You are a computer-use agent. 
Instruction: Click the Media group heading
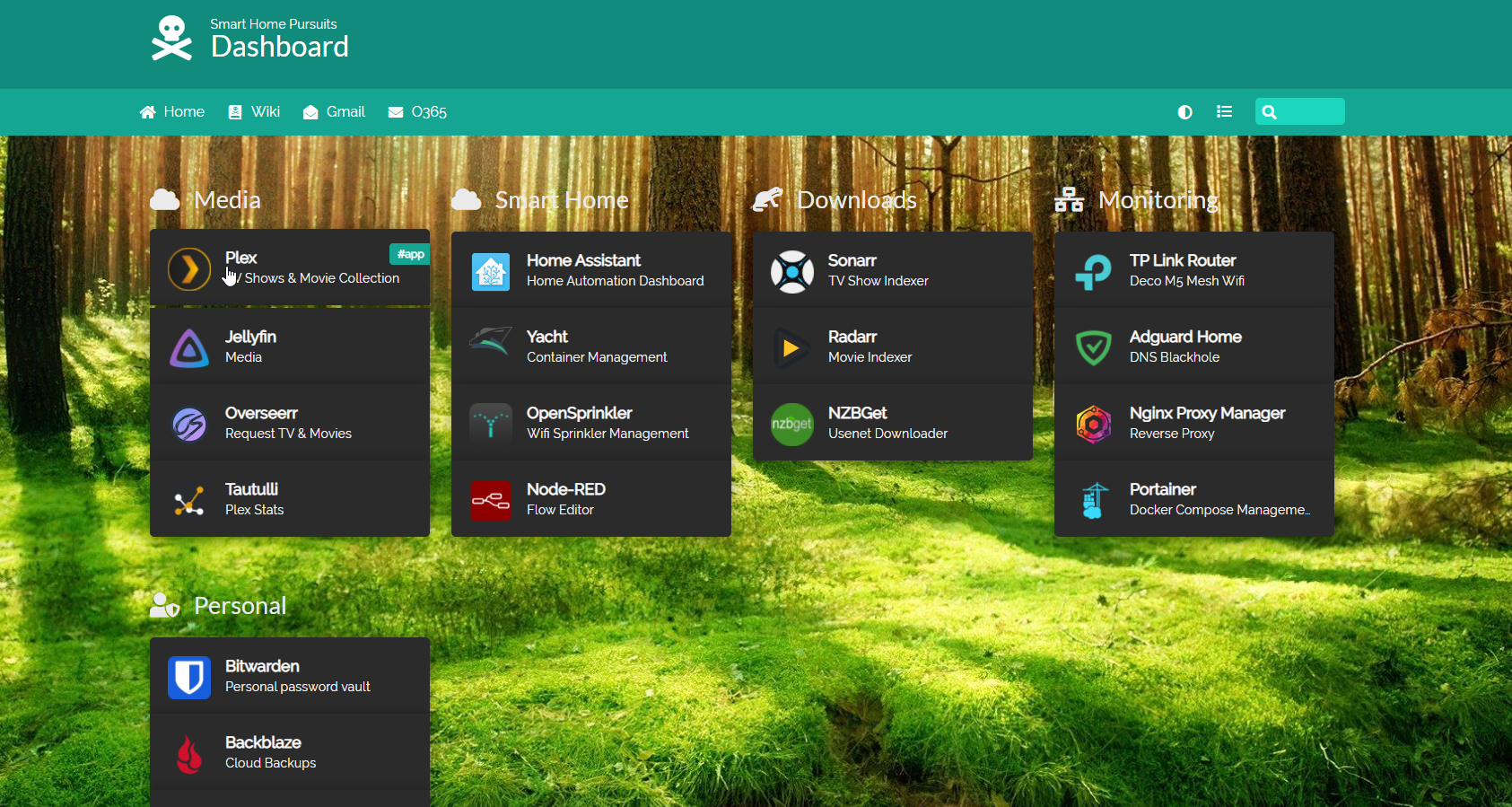tap(227, 200)
